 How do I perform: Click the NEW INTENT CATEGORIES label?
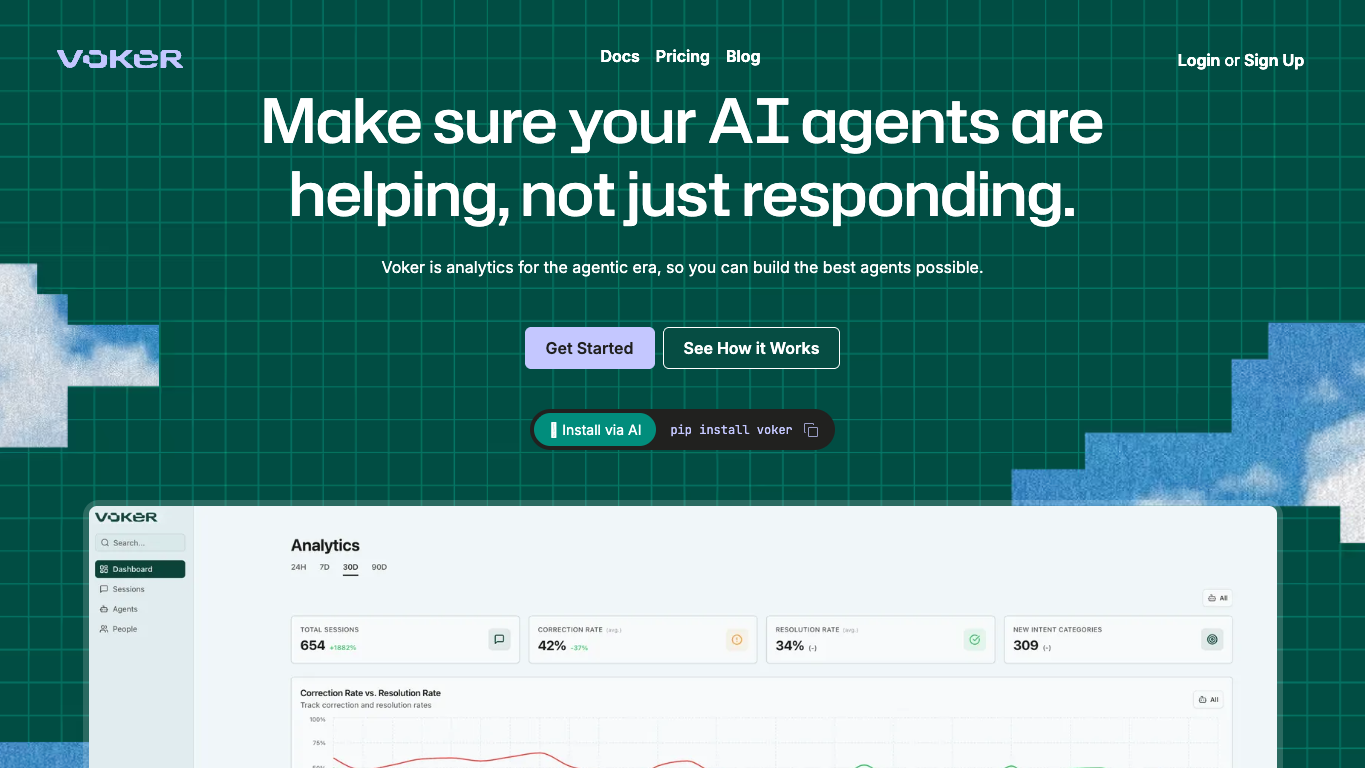[x=1058, y=630]
